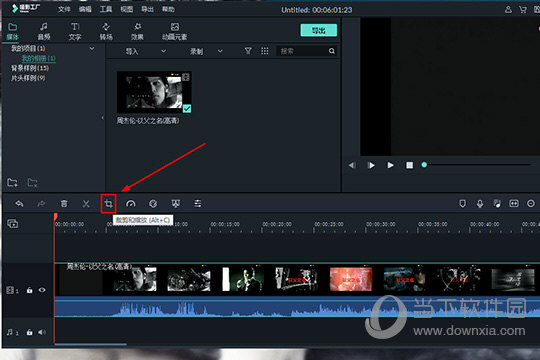Play the preview video
The height and width of the screenshot is (360, 540).
pyautogui.click(x=390, y=165)
